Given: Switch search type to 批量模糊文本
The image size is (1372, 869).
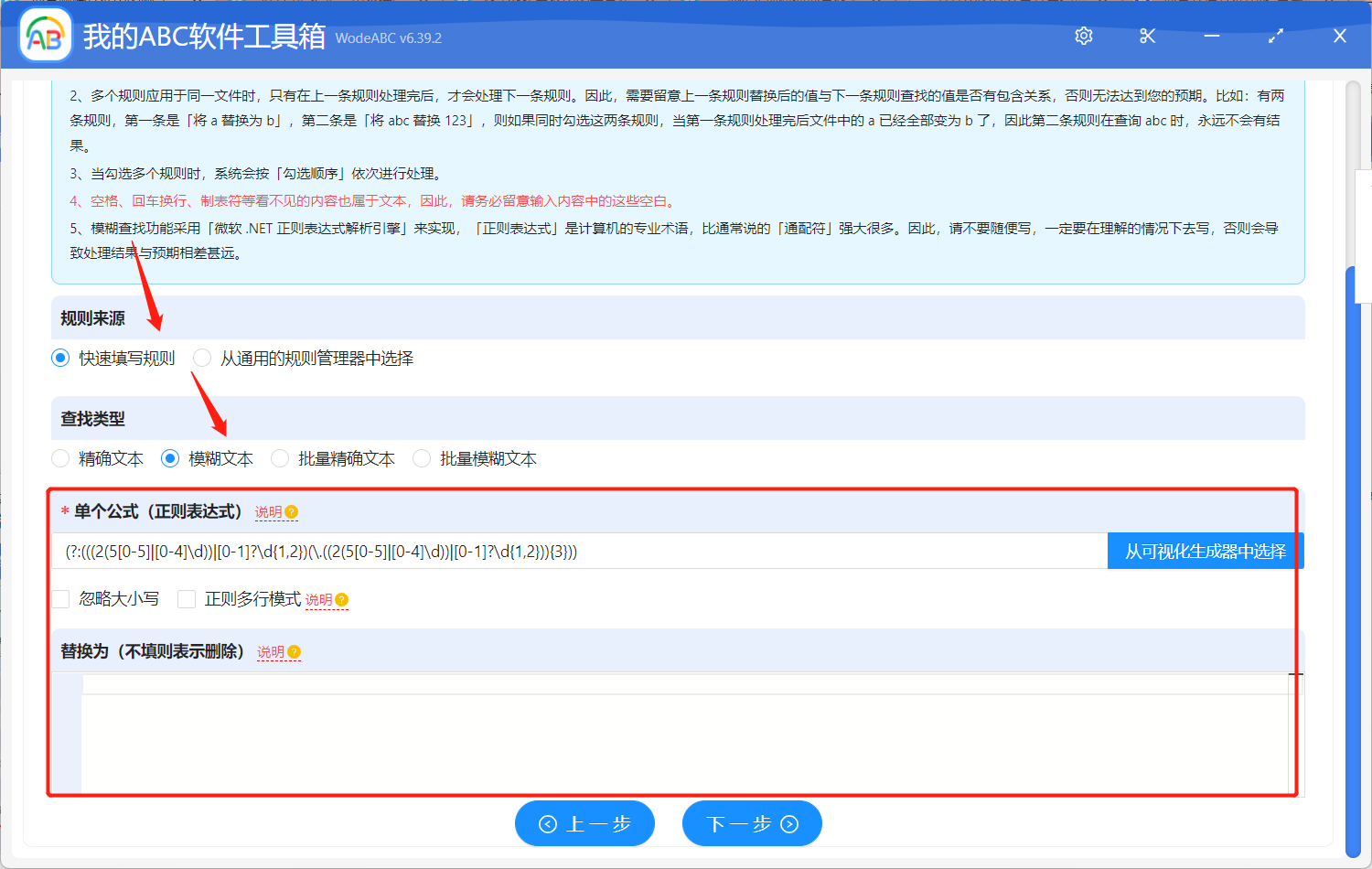Looking at the screenshot, I should coord(421,458).
